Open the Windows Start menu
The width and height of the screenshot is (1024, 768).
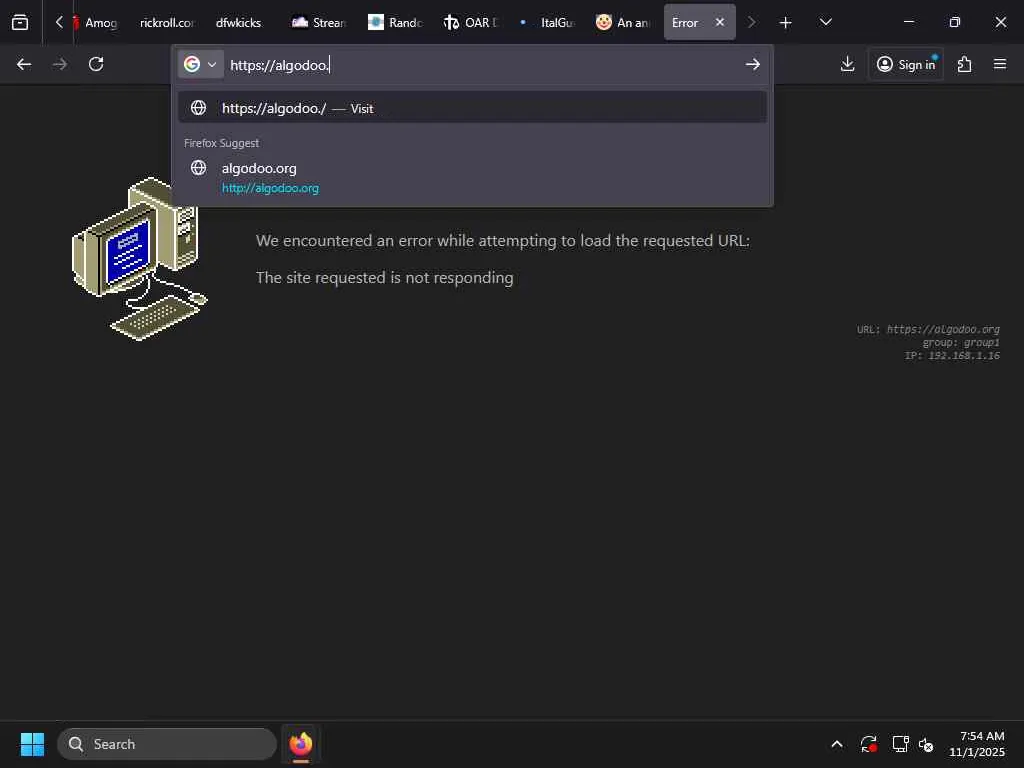[33, 744]
